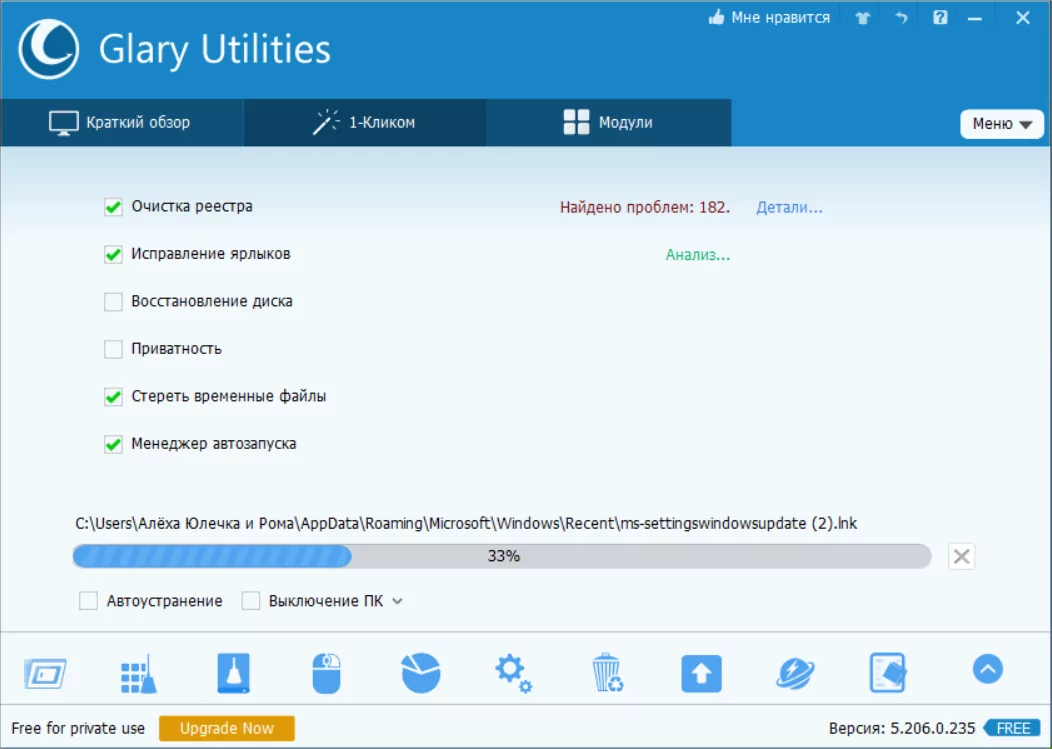1052x749 pixels.
Task: Tick the "Приватность" checkbox
Action: [113, 349]
